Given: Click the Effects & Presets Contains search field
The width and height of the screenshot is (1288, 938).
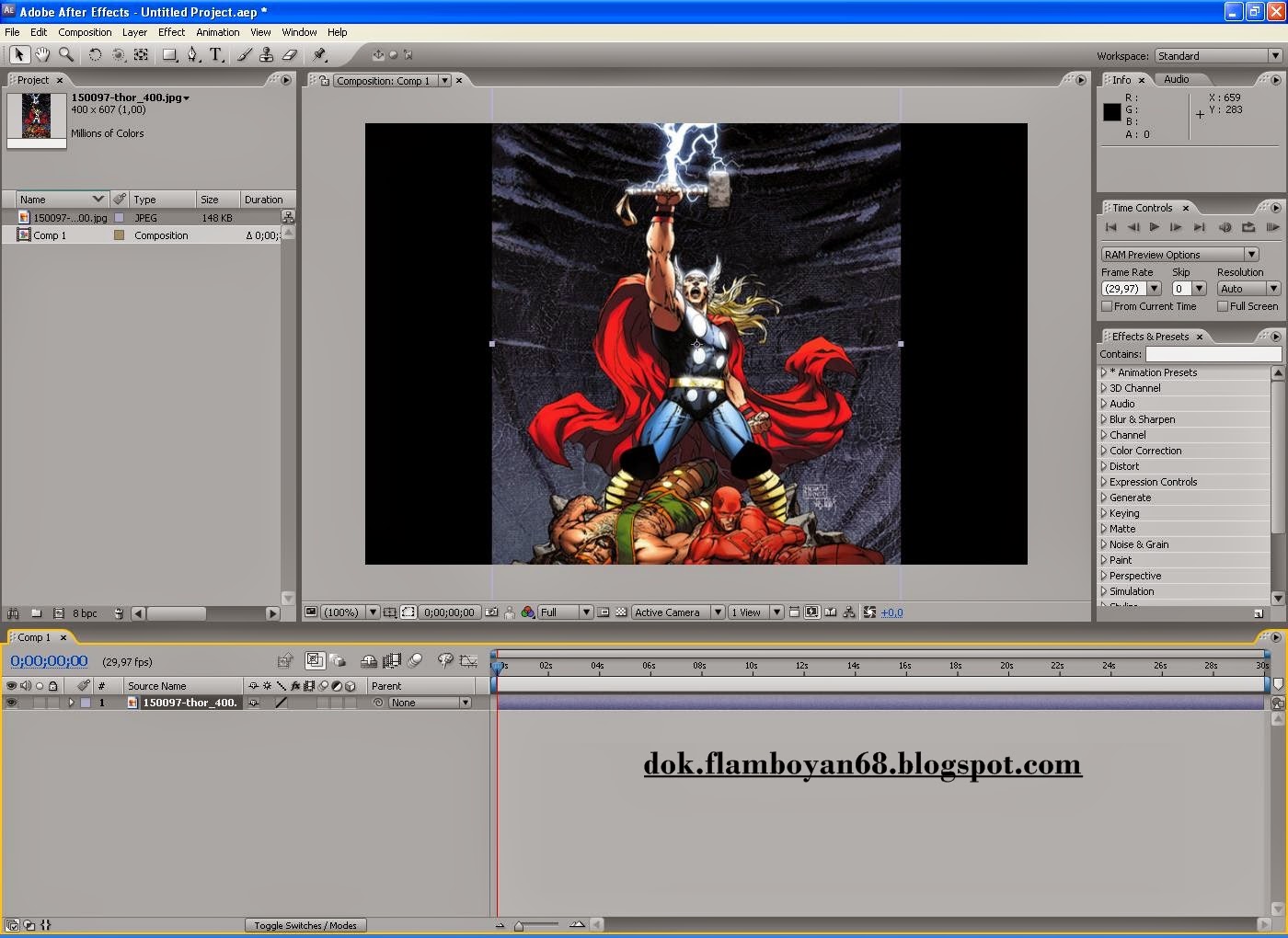Looking at the screenshot, I should coord(1213,354).
